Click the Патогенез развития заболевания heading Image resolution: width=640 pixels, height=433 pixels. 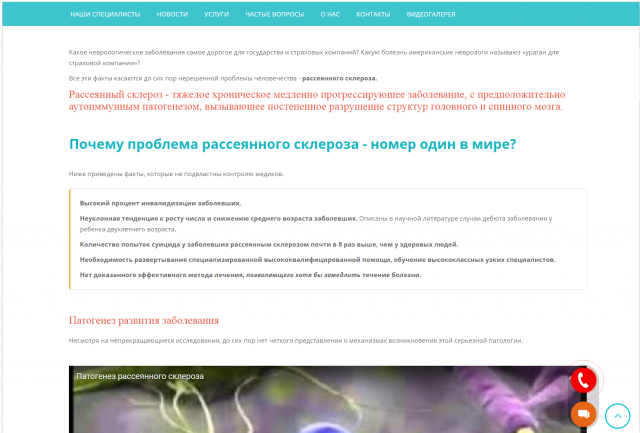[x=144, y=320]
